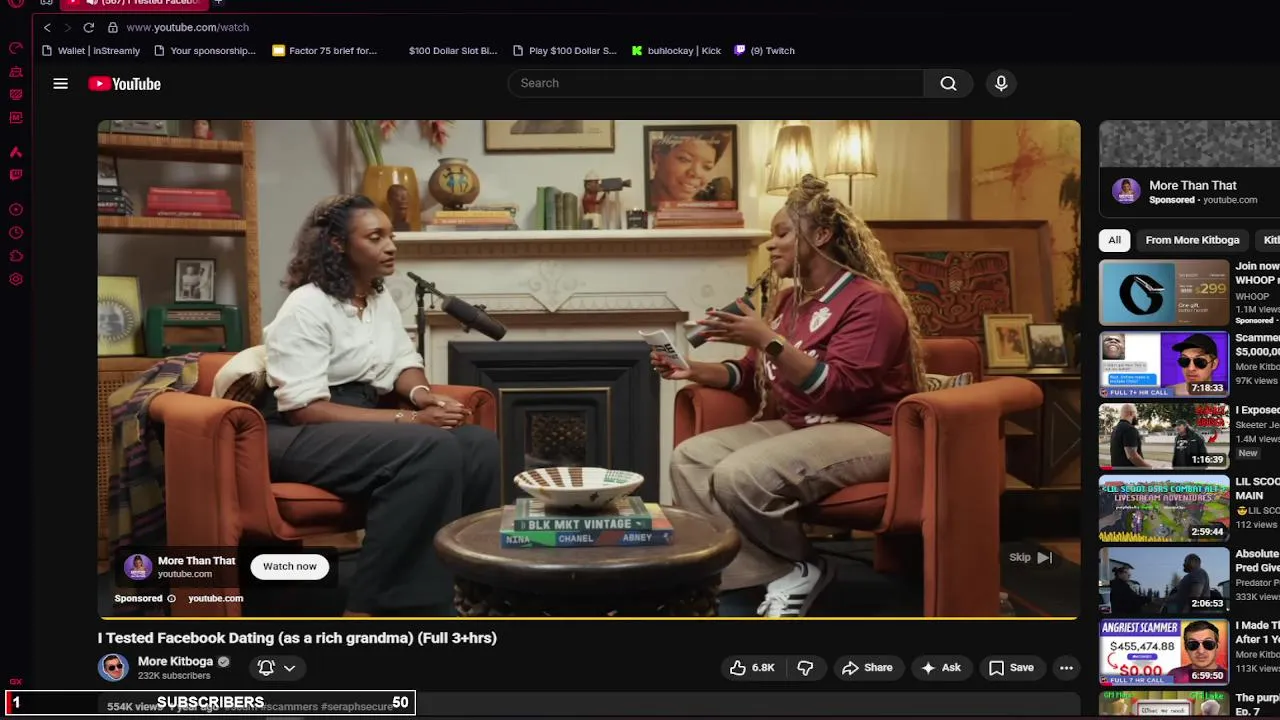Open Twitch panel in Opera sidebar
Screen dimensions: 1280x720
[x=16, y=175]
